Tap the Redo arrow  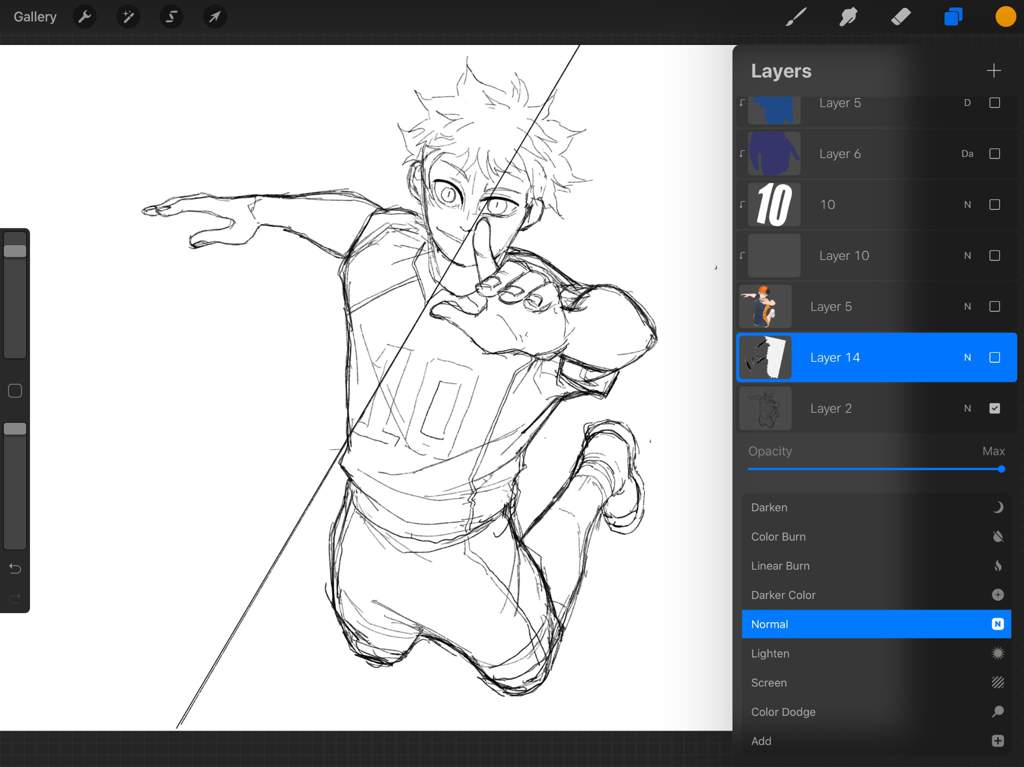pos(15,598)
